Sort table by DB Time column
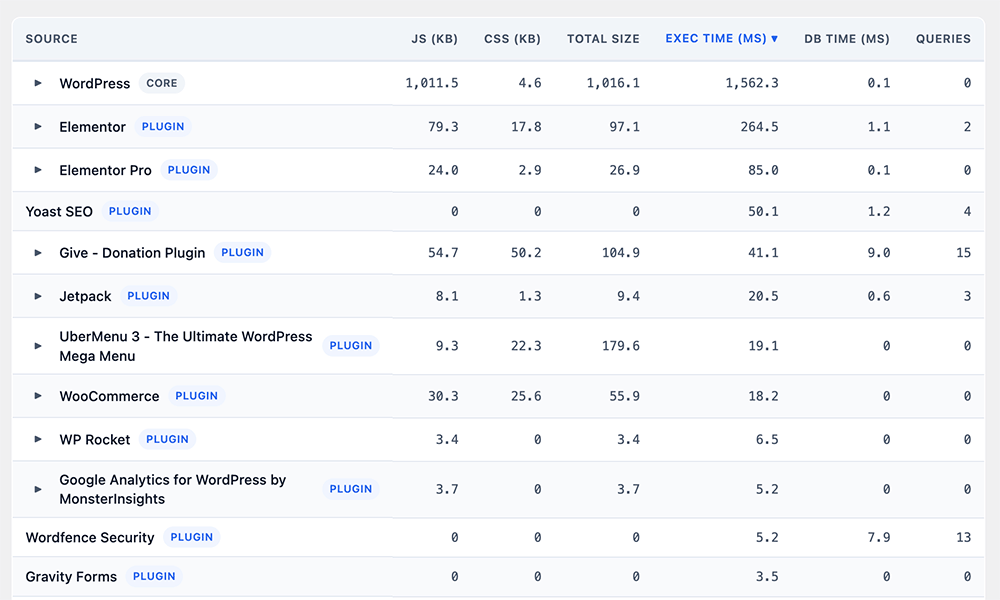 [x=846, y=39]
